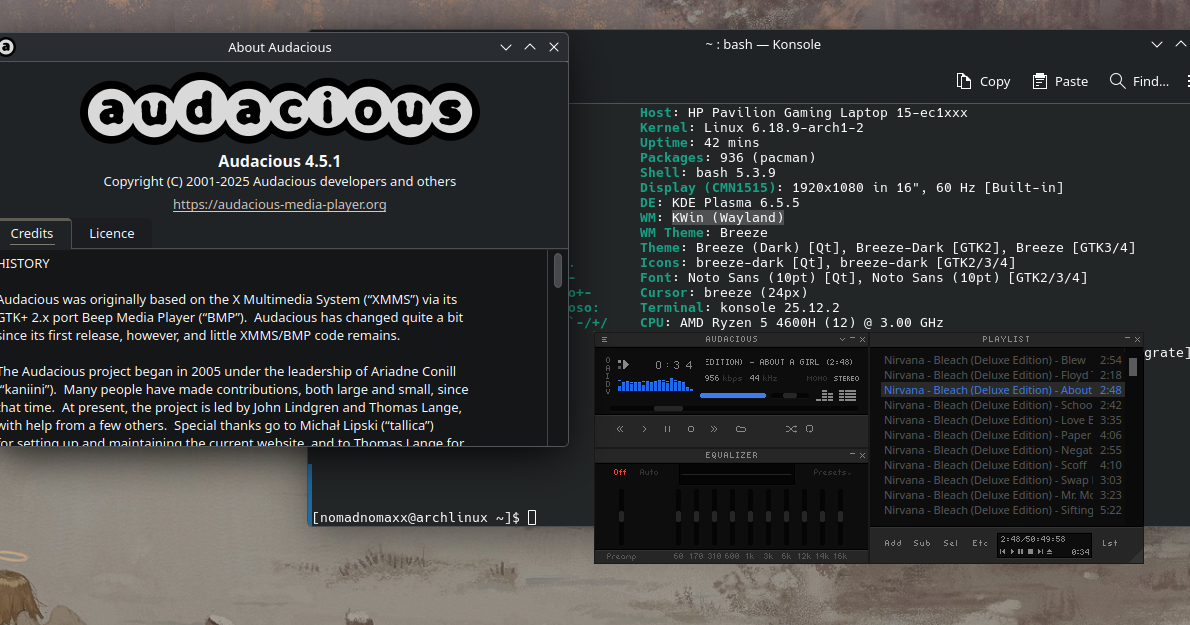The image size is (1190, 625).
Task: Click mini next-track button in playlist footer
Action: 1040,551
